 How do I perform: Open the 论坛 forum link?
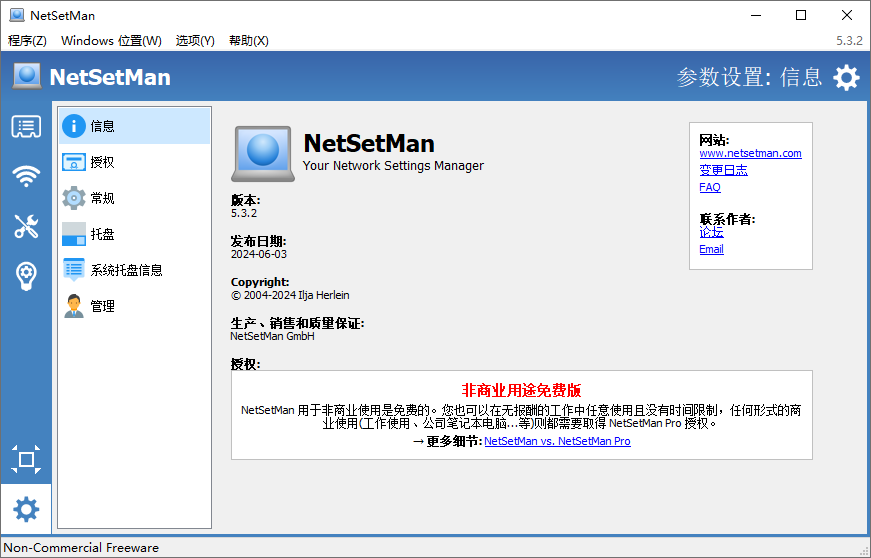click(x=712, y=232)
